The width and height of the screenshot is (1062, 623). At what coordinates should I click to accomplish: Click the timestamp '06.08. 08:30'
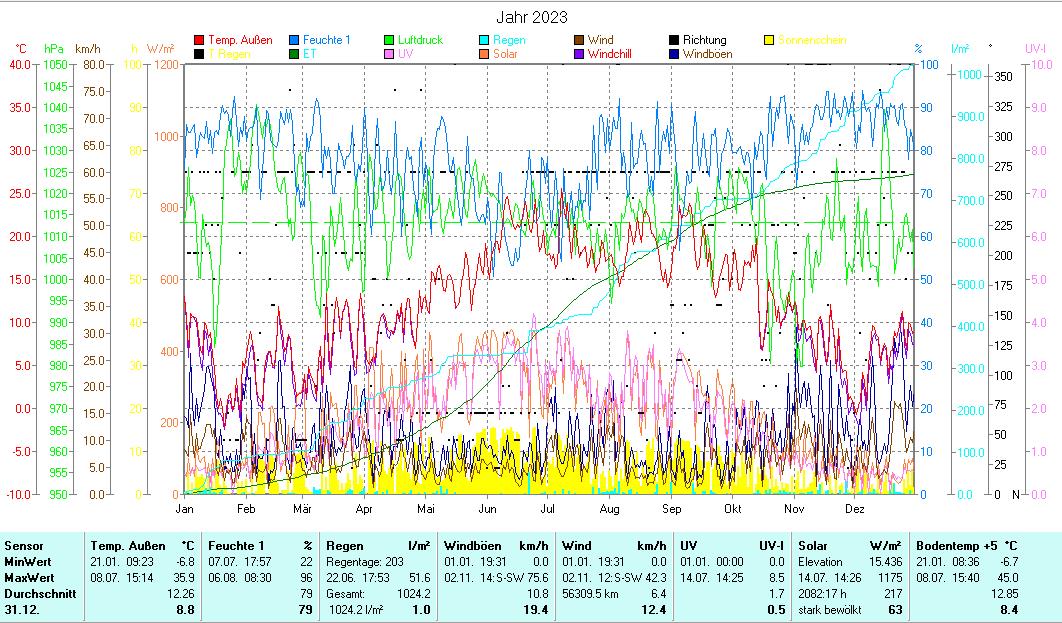click(240, 578)
